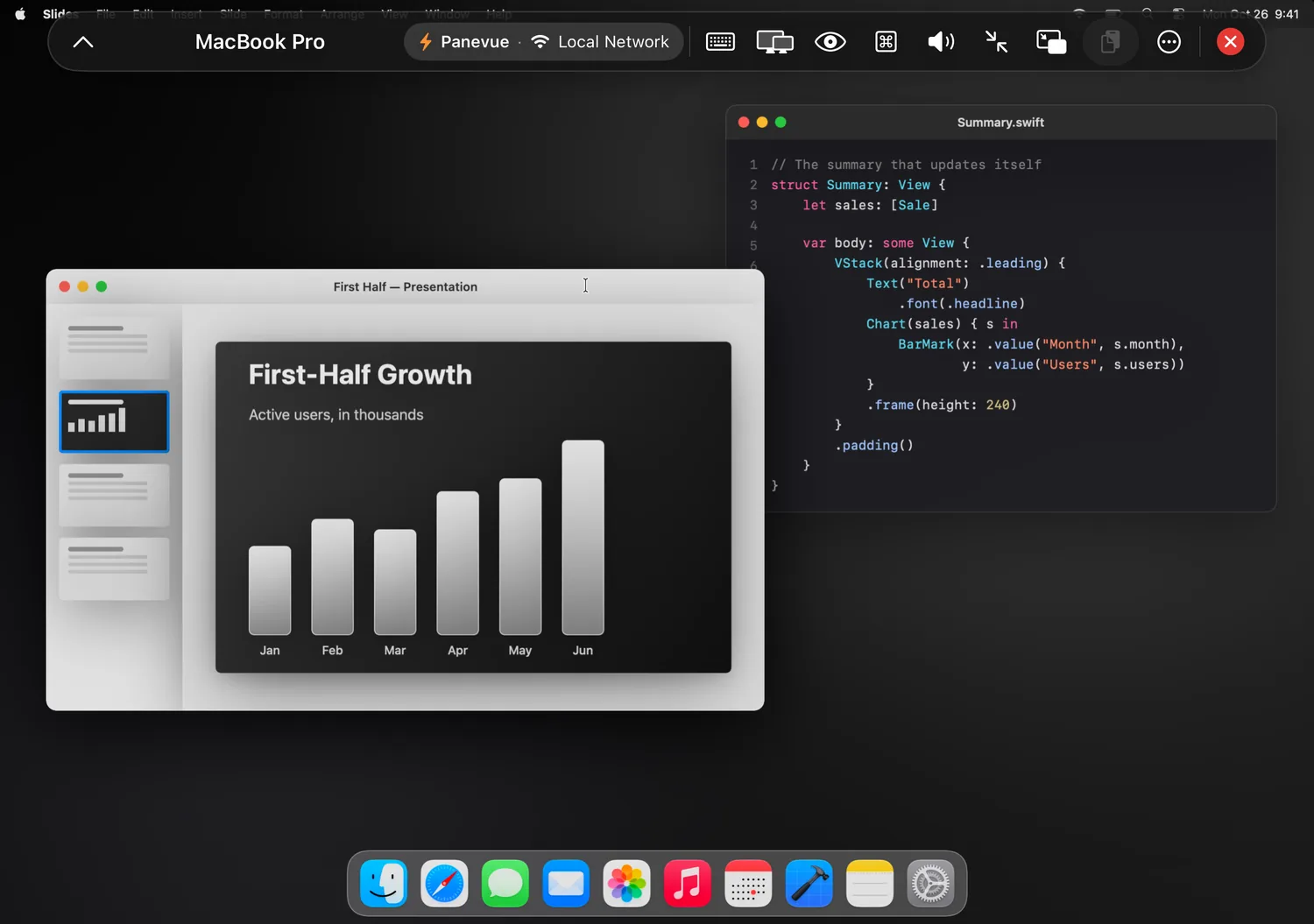
Task: Click the Command key shortcut icon
Action: [886, 42]
